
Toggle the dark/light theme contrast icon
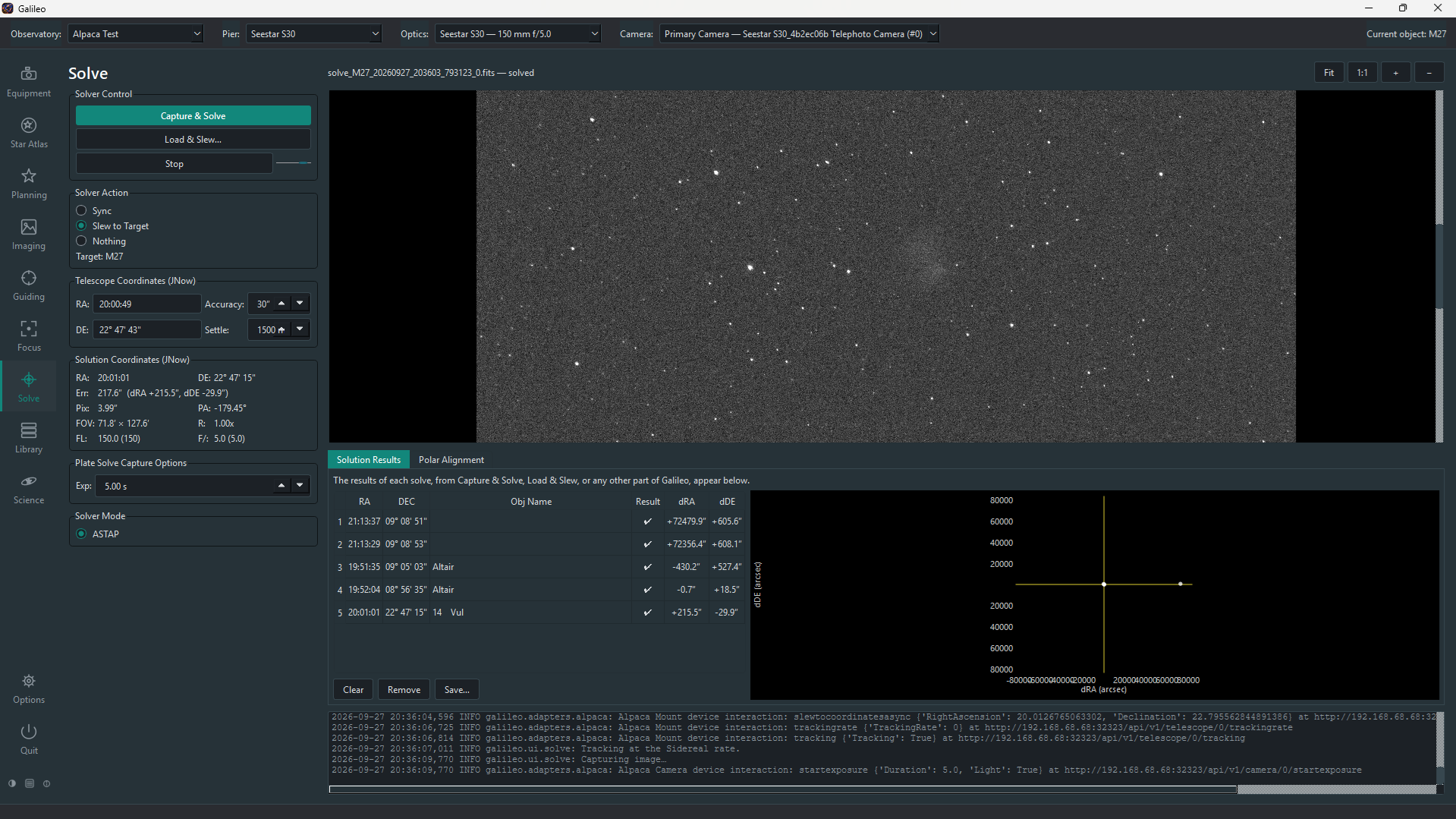(x=12, y=783)
